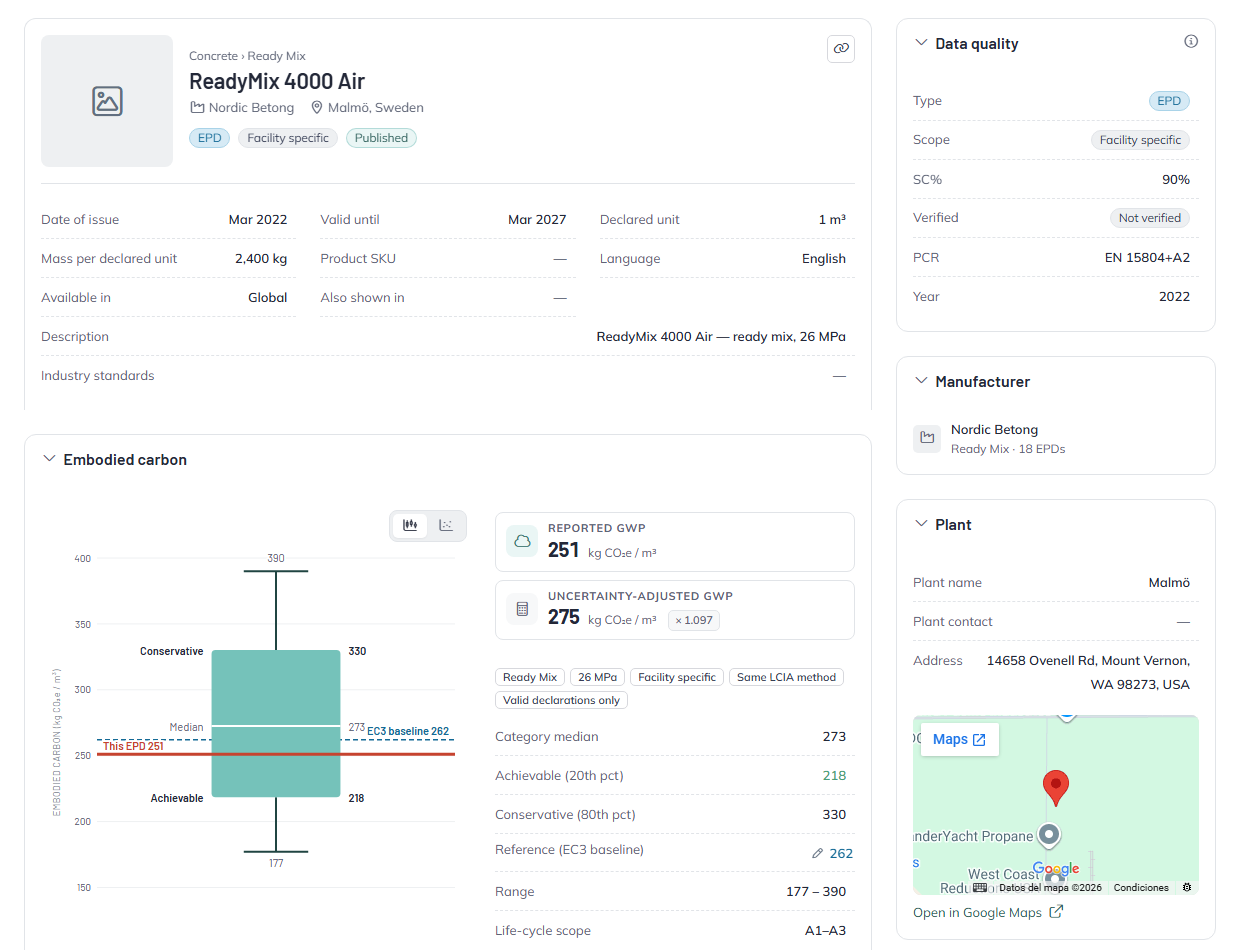Click the Reported GWP value 251
Viewport: 1240px width, 950px height.
(x=564, y=549)
